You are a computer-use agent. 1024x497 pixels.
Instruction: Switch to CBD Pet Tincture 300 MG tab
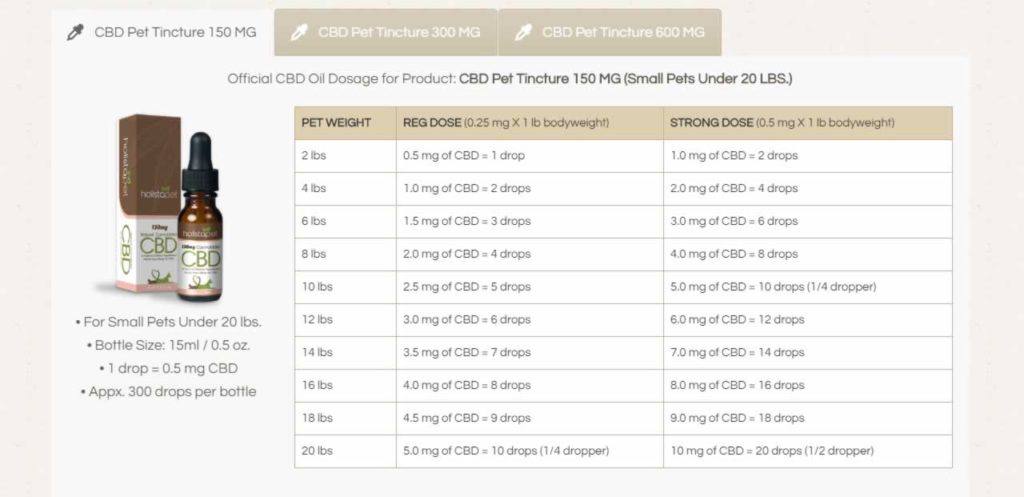pos(386,33)
